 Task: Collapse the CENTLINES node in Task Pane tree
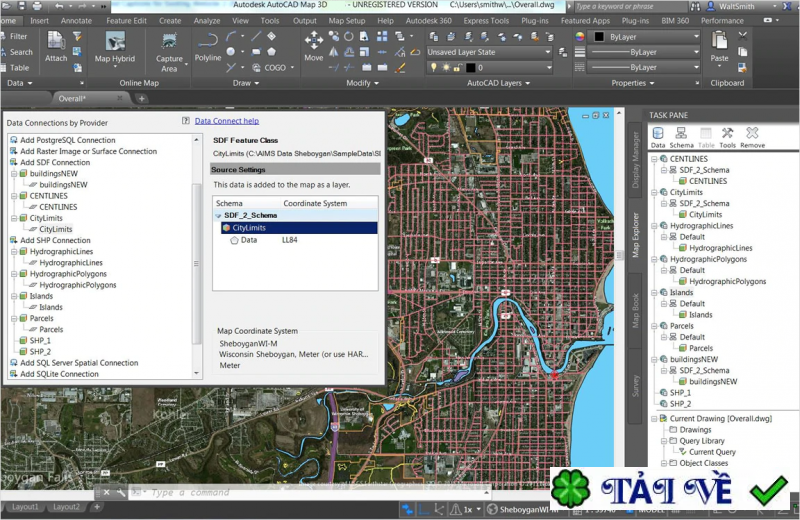click(x=654, y=159)
